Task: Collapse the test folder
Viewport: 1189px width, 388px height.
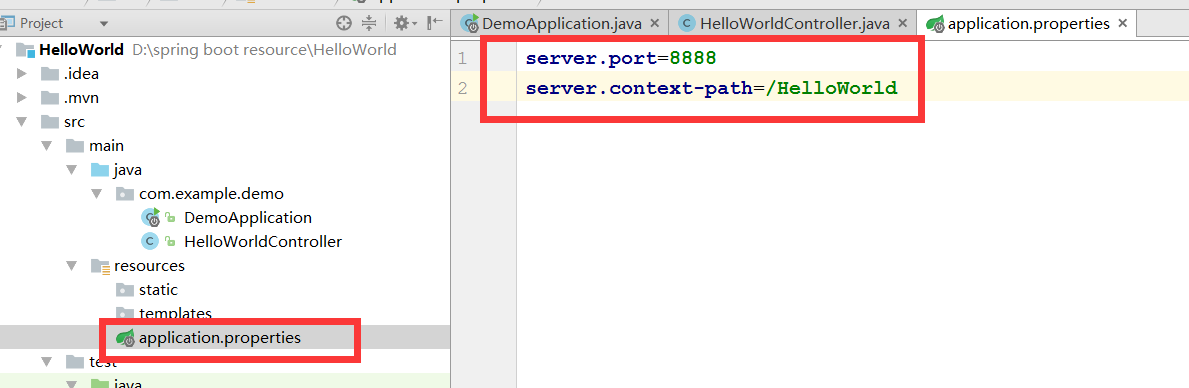Action: pyautogui.click(x=47, y=361)
